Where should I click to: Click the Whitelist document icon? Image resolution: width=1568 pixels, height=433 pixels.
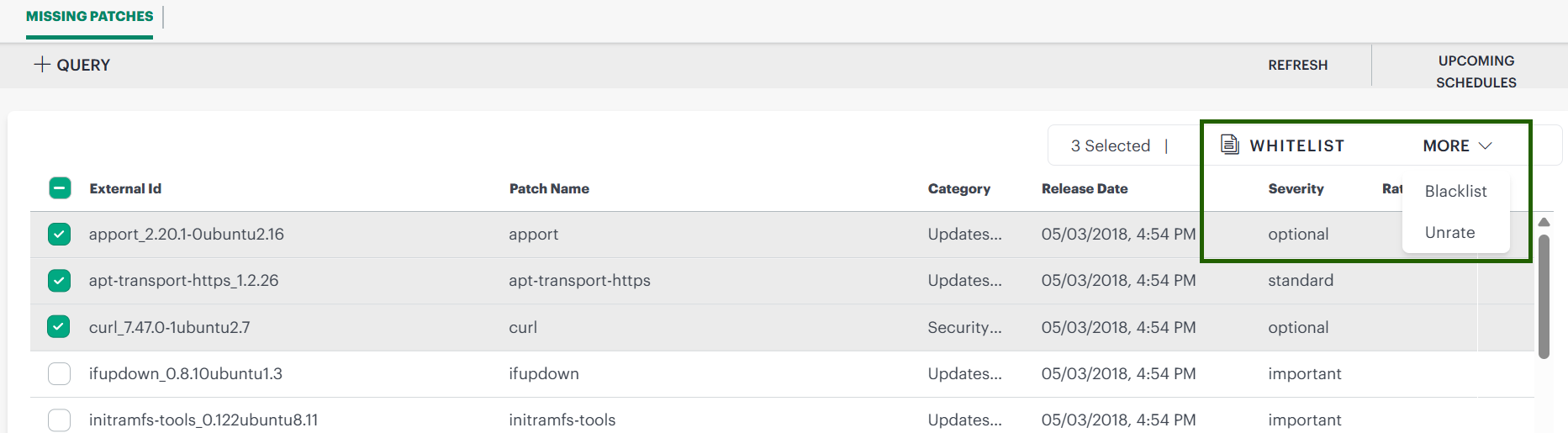pyautogui.click(x=1230, y=145)
